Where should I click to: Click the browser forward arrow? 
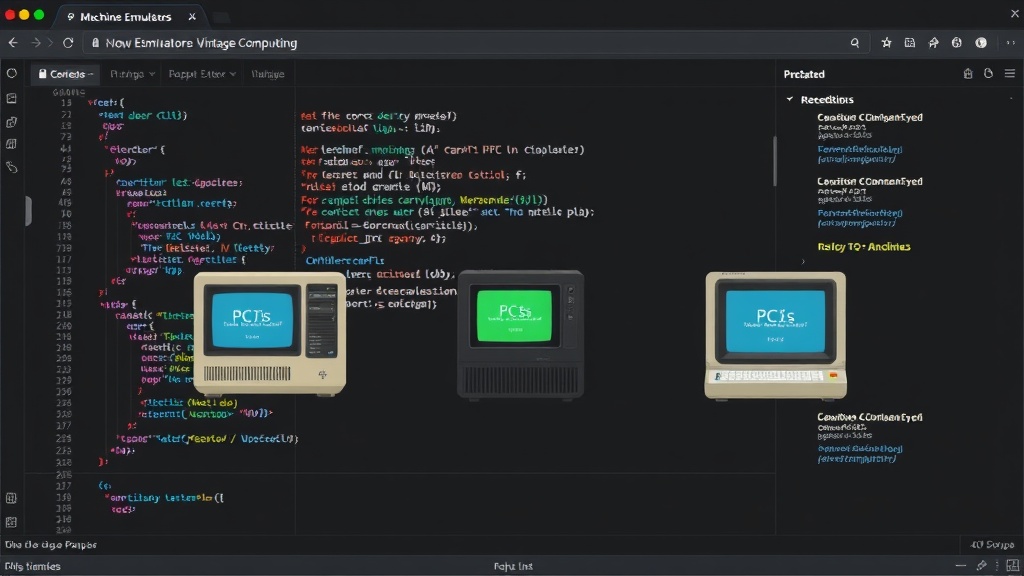coord(37,42)
